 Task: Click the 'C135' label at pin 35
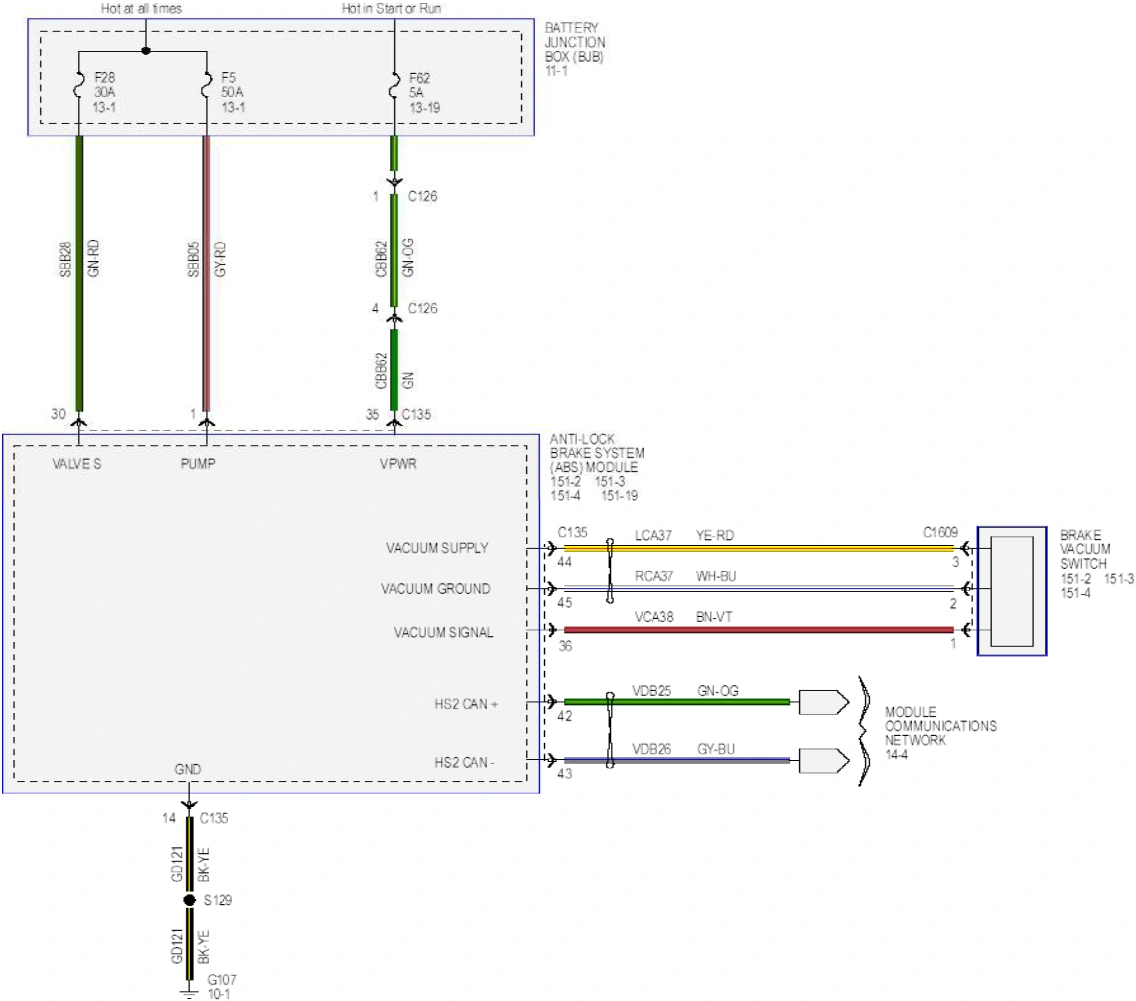416,414
